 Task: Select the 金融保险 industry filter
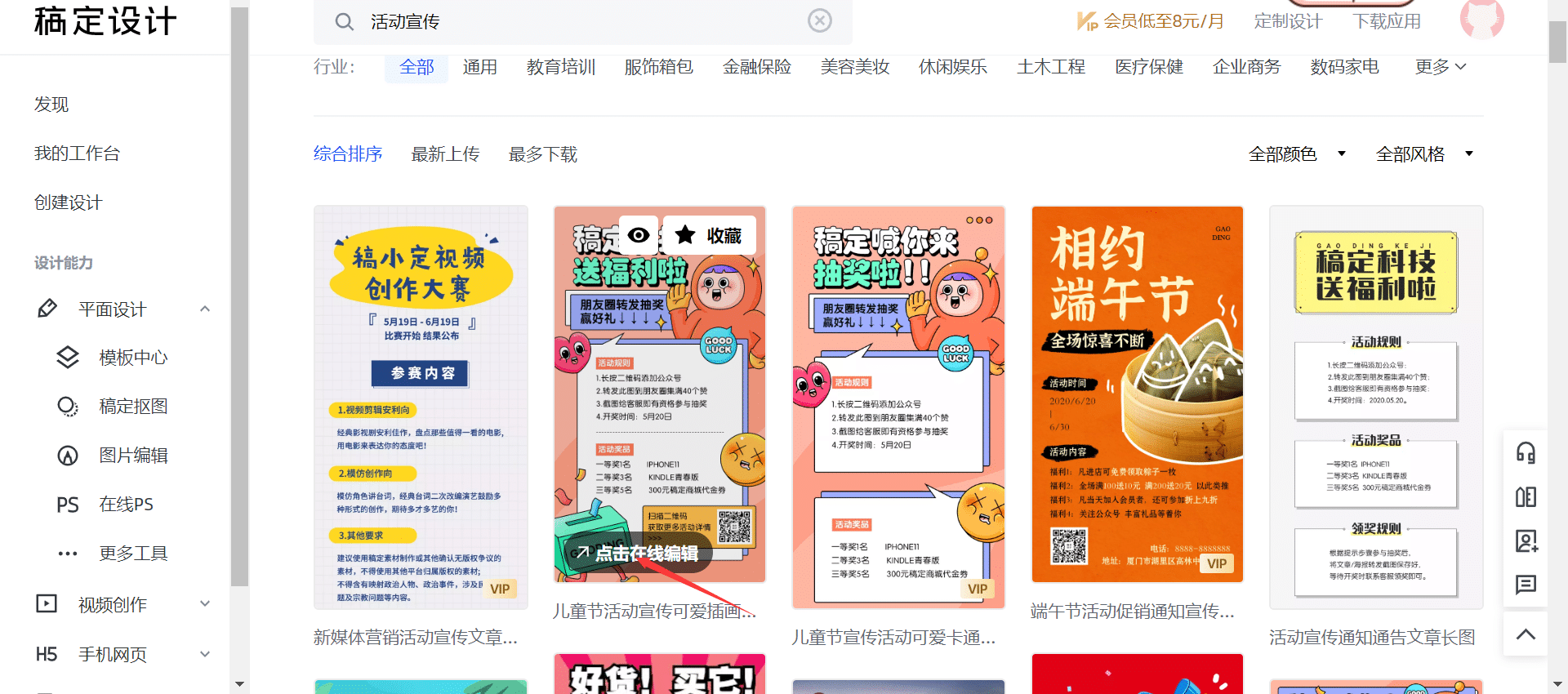coord(756,66)
